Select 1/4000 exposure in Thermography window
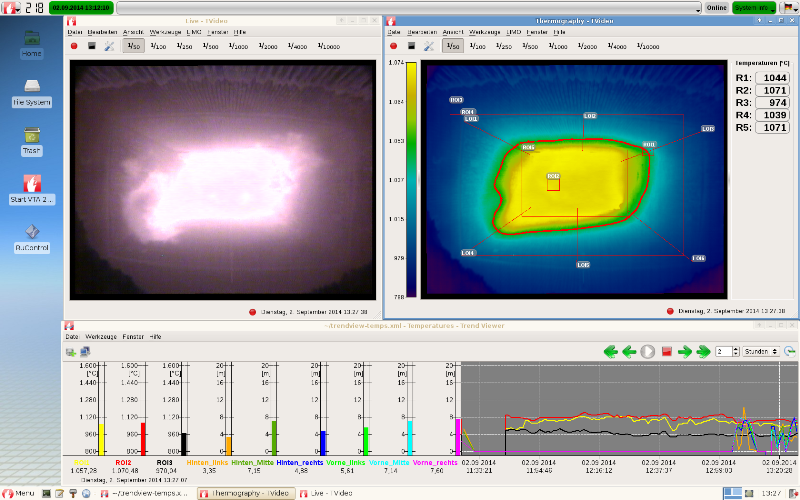The height and width of the screenshot is (500, 800). [x=617, y=46]
